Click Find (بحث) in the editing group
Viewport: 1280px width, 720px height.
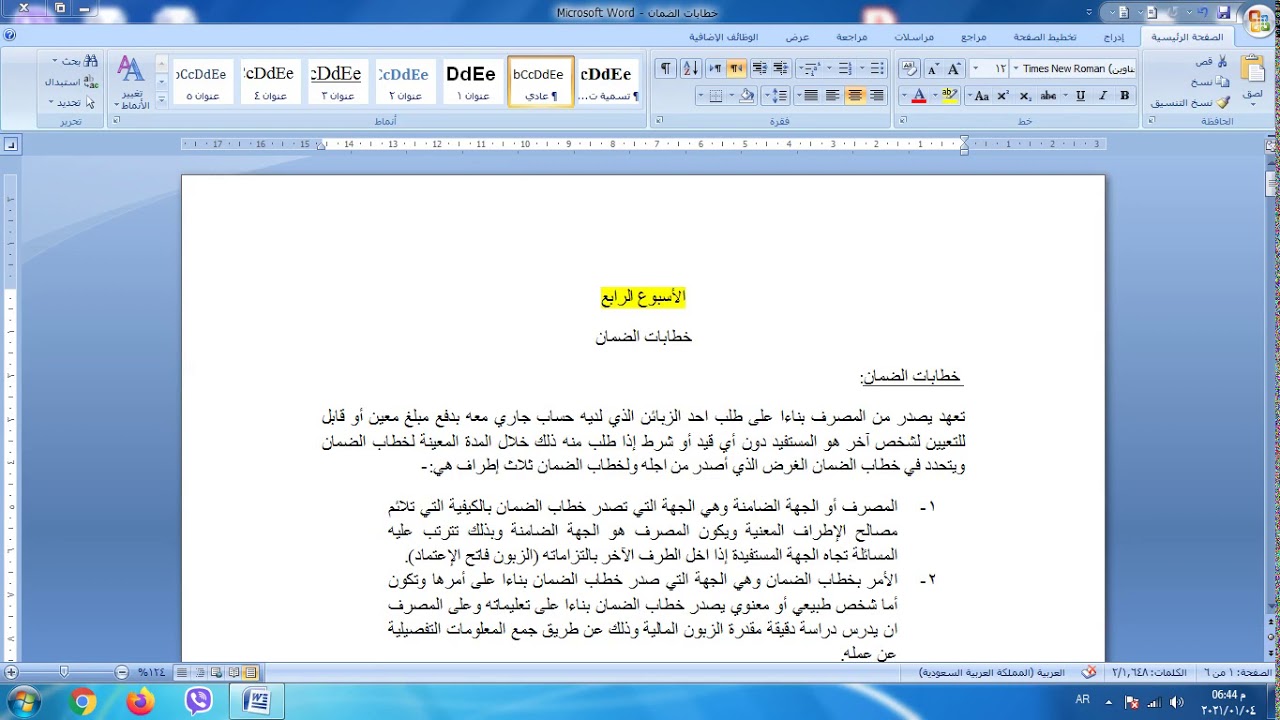click(76, 62)
